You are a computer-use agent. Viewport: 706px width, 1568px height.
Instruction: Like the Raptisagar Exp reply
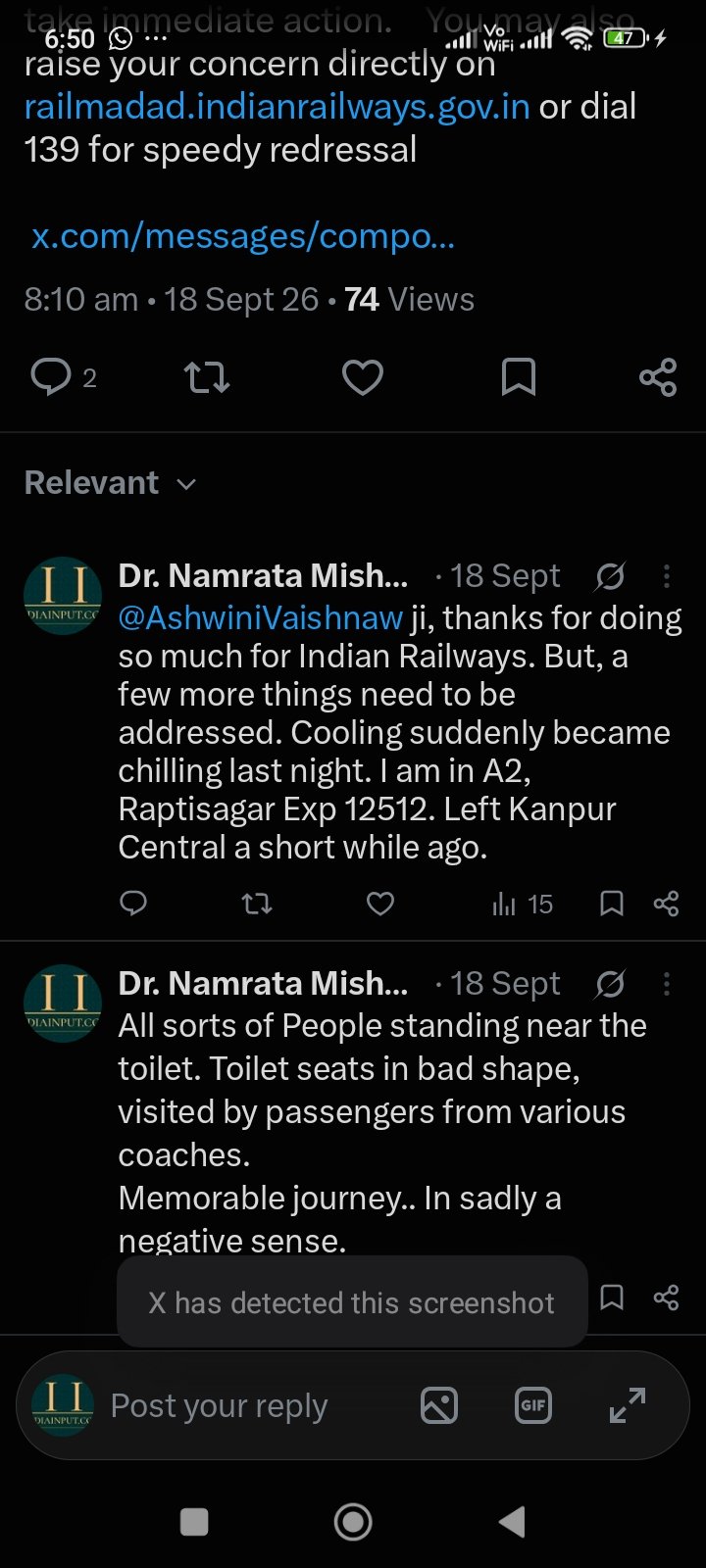pos(380,904)
